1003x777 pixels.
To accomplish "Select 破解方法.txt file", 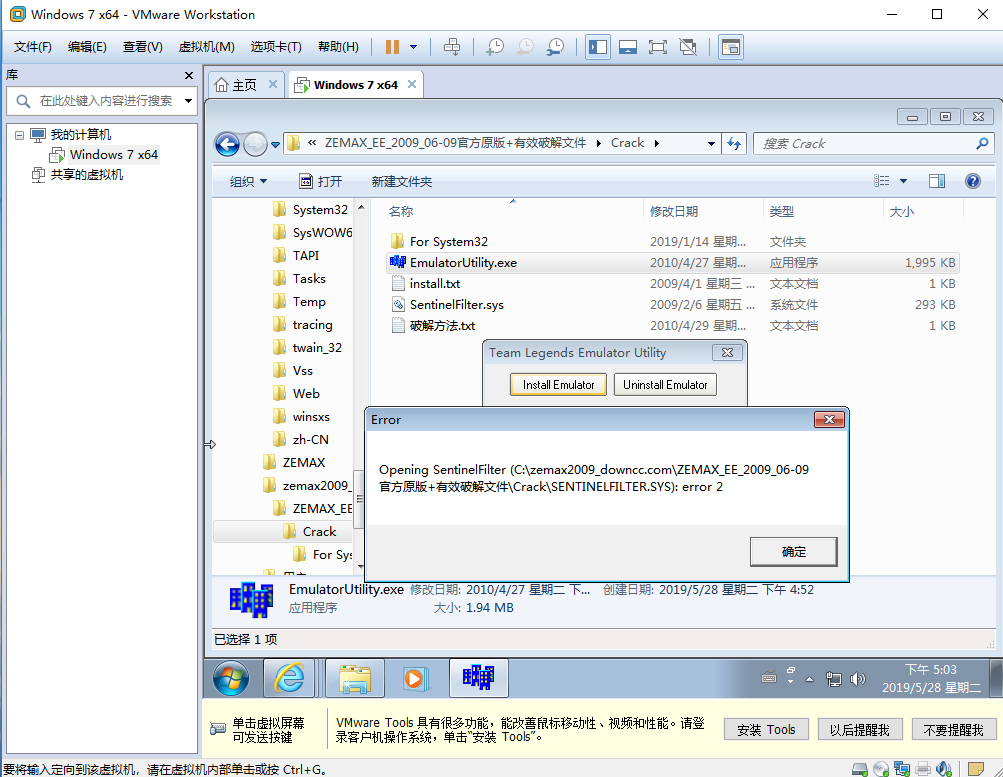I will 443,326.
